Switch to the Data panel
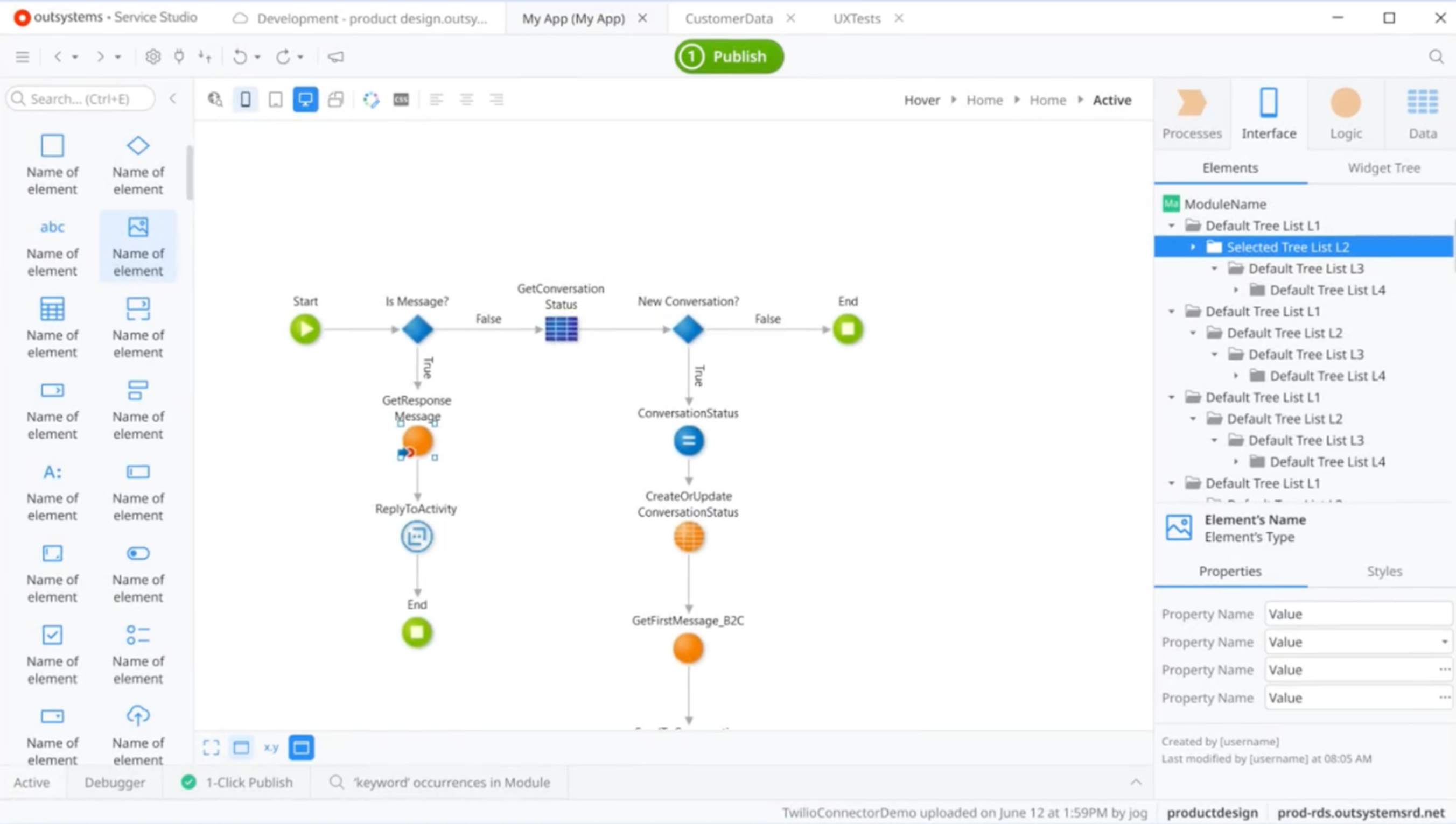 [x=1422, y=113]
